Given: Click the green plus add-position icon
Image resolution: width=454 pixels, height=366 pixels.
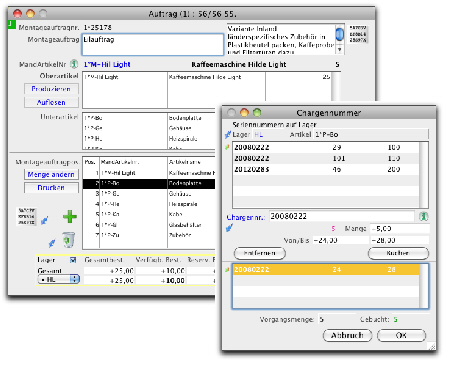Looking at the screenshot, I should point(70,217).
